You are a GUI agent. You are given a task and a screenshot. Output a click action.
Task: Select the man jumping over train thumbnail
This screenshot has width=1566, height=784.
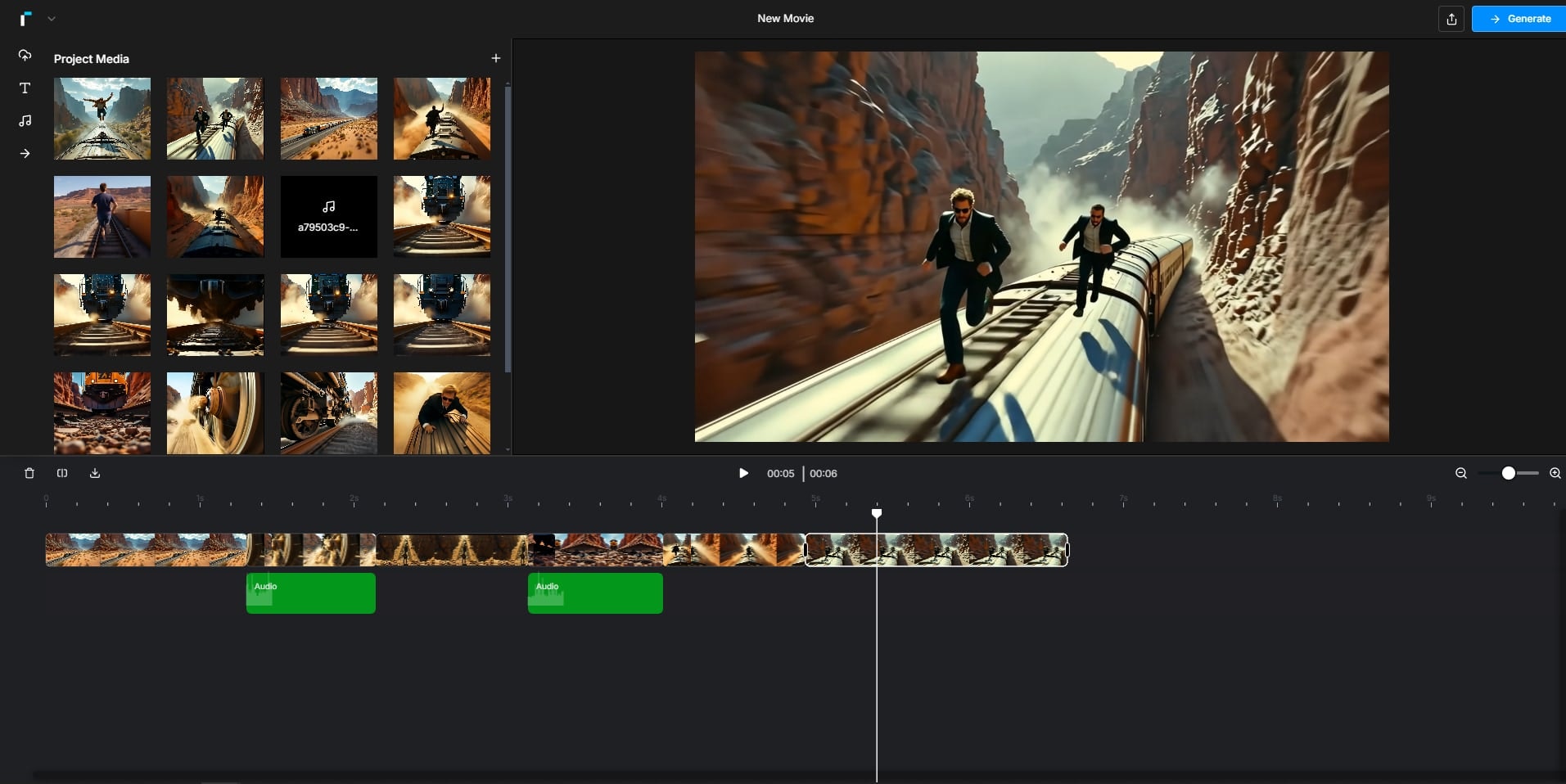(x=102, y=119)
